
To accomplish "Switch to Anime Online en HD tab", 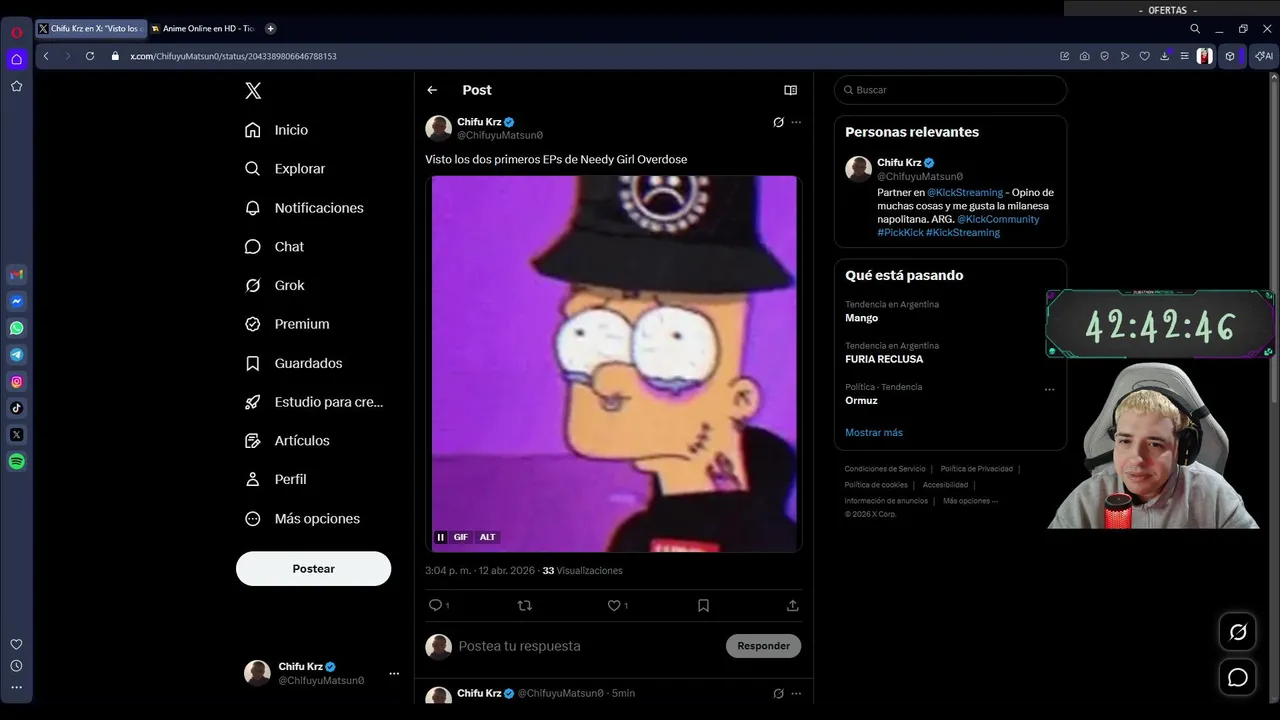I will point(202,29).
